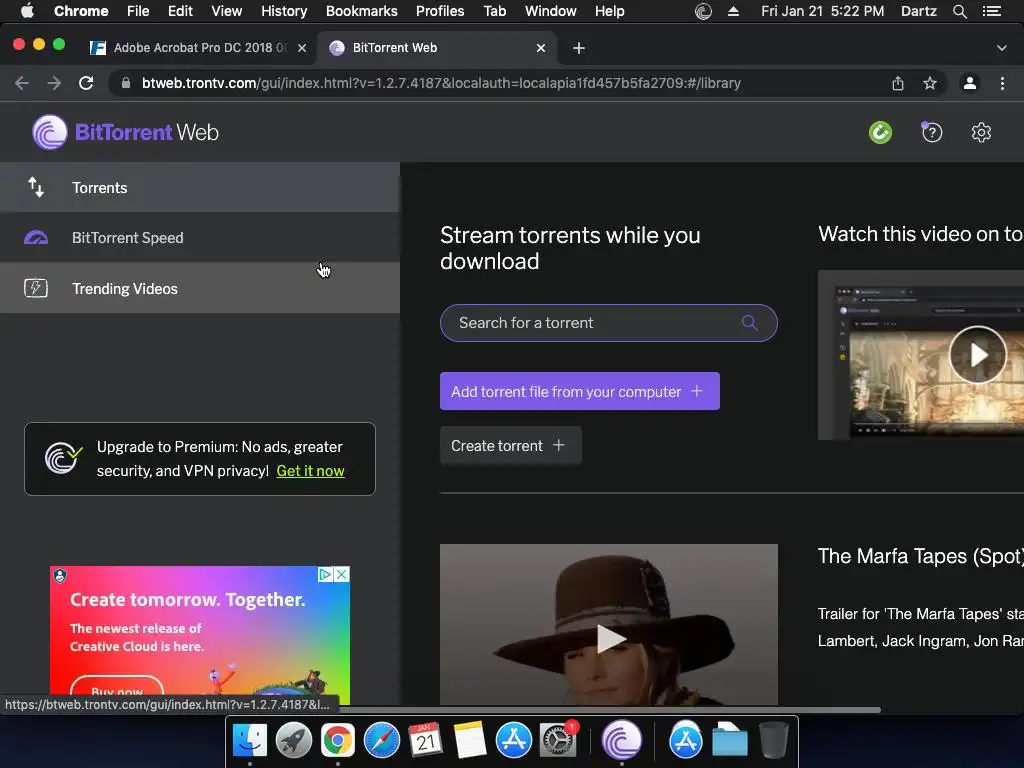The height and width of the screenshot is (768, 1024).
Task: Click the Search for a torrent field
Action: pyautogui.click(x=609, y=323)
